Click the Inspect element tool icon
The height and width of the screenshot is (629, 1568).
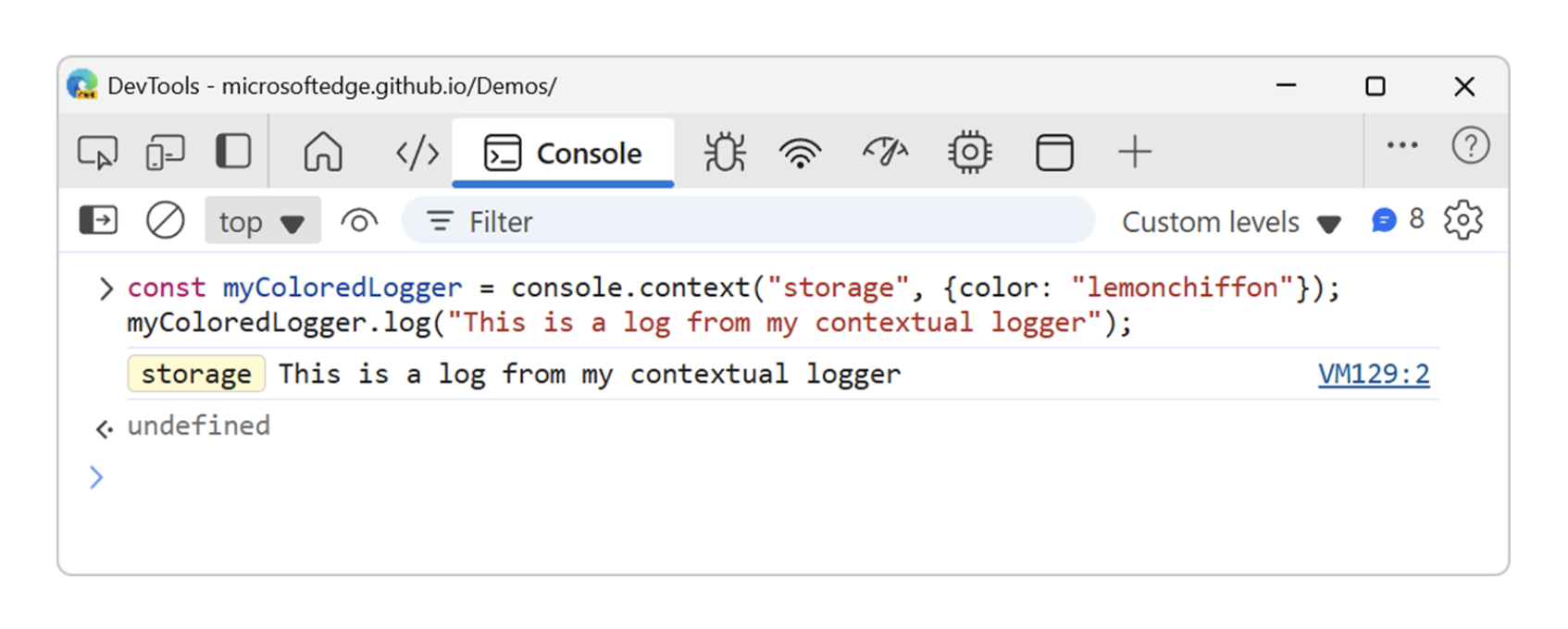click(97, 153)
